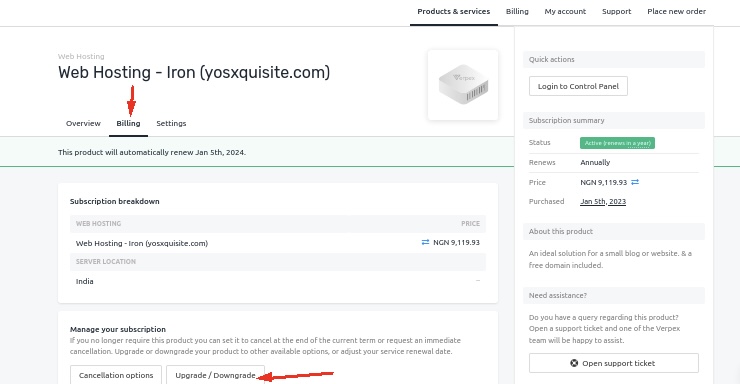Viewport: 740px width, 384px height.
Task: Click currency switch icon beside sidebar Price
Action: (x=635, y=182)
